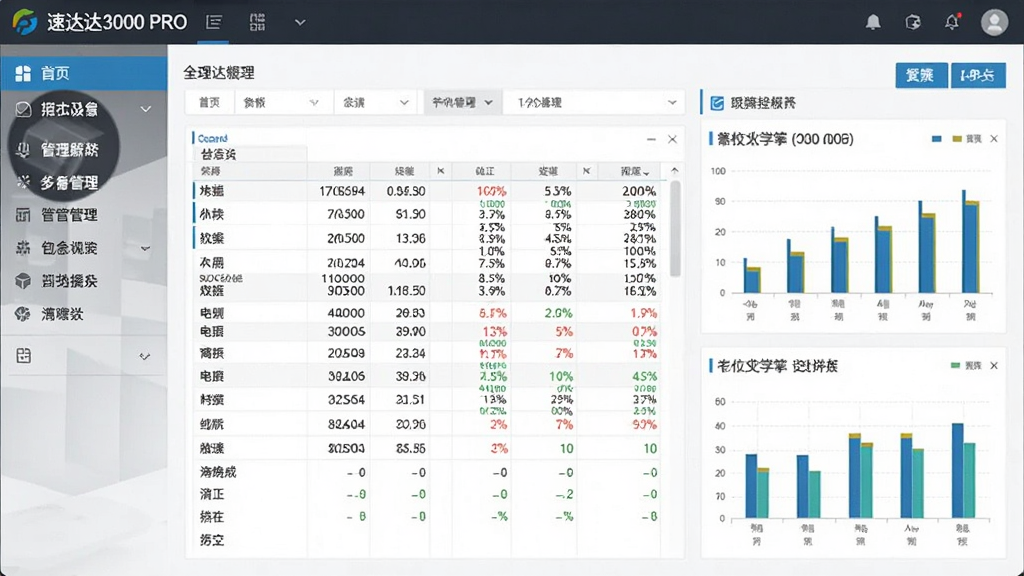Click the globe icon in the seventh sidebar row
Screen dimensions: 1024x576
click(23, 314)
